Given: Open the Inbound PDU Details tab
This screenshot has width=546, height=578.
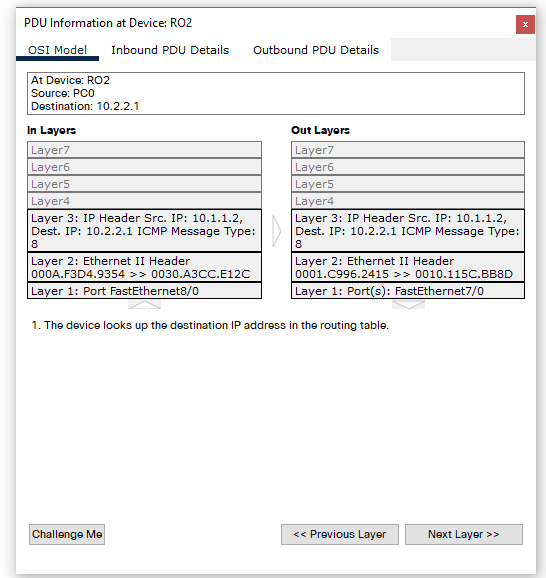Looking at the screenshot, I should (x=170, y=50).
